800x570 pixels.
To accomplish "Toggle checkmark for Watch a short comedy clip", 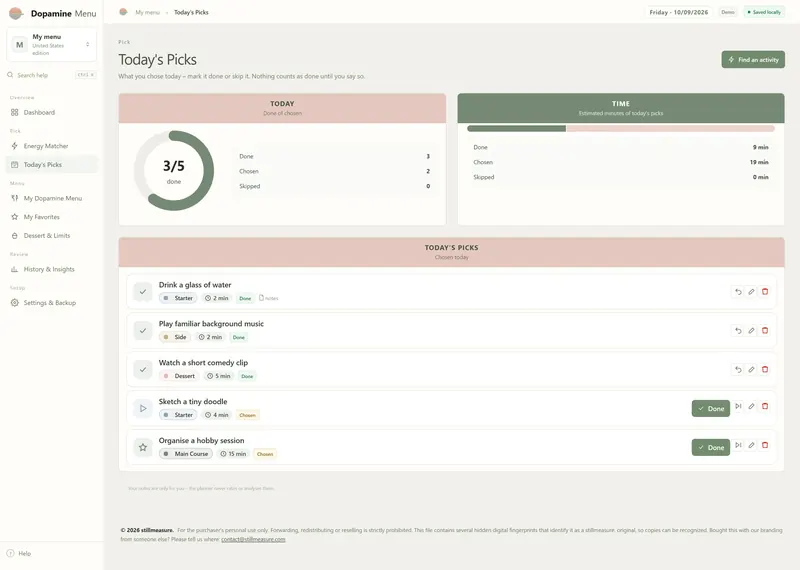I will coord(143,369).
